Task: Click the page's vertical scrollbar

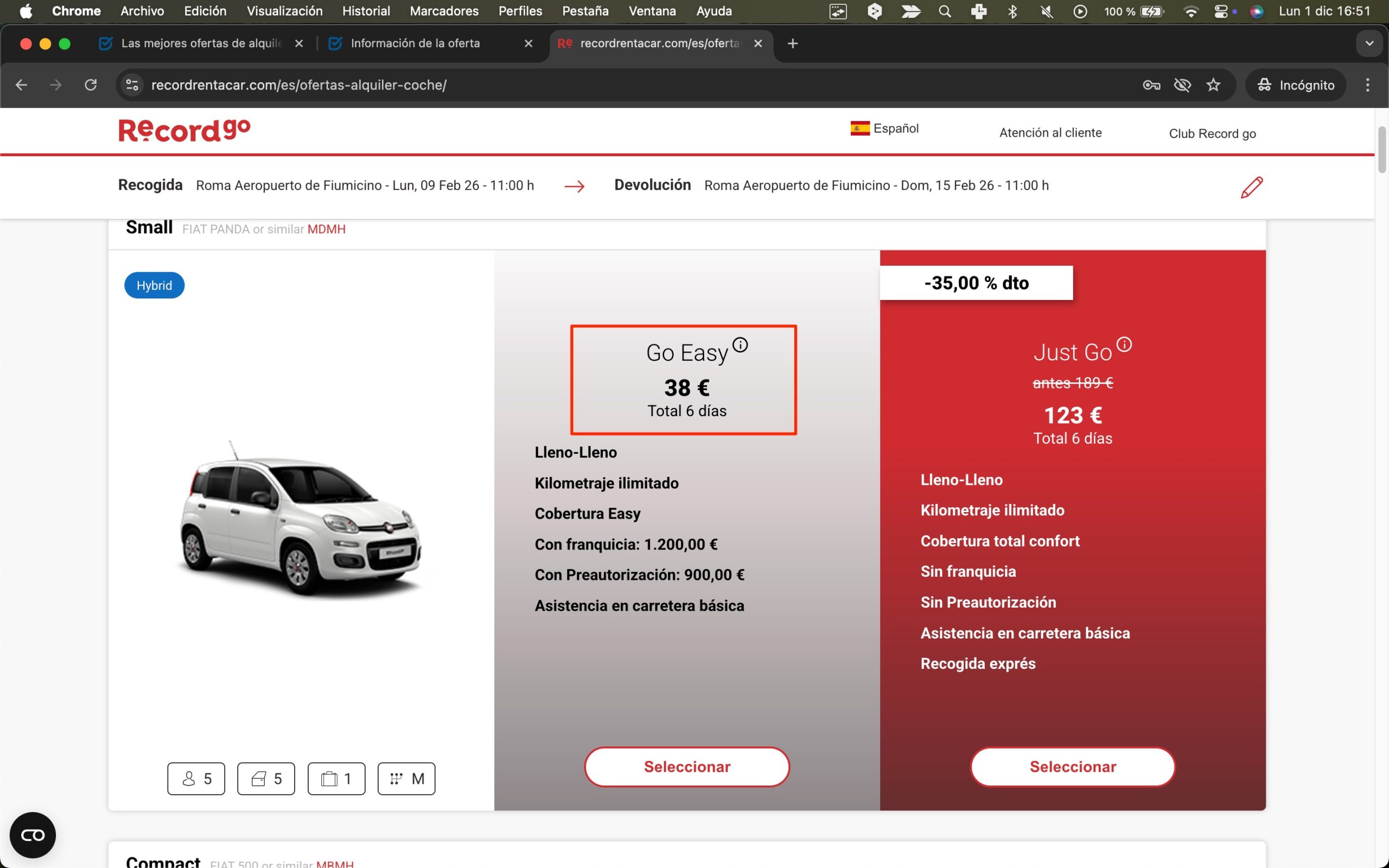Action: pos(1381,149)
